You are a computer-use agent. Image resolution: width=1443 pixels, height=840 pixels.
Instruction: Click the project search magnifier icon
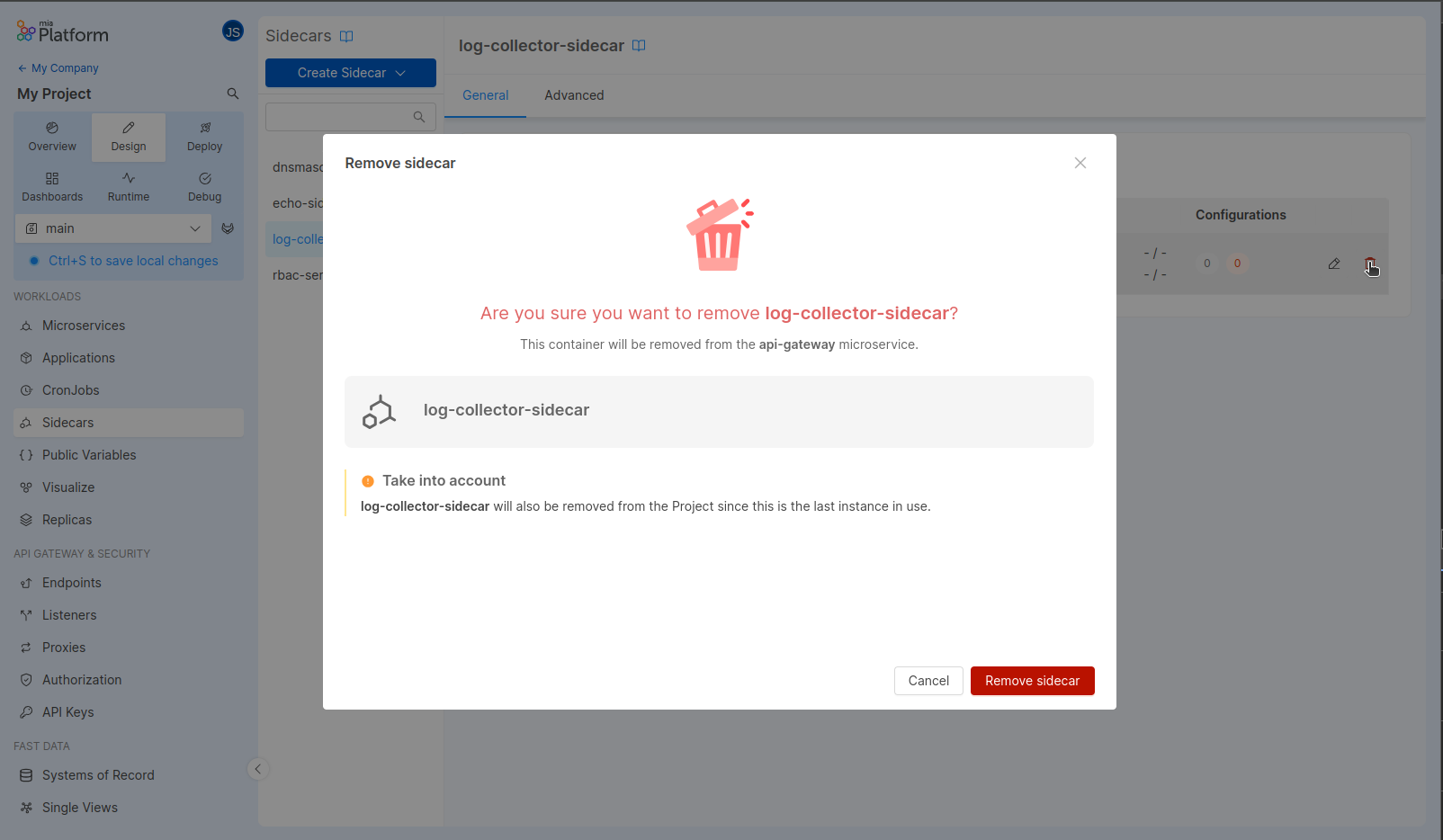point(233,94)
